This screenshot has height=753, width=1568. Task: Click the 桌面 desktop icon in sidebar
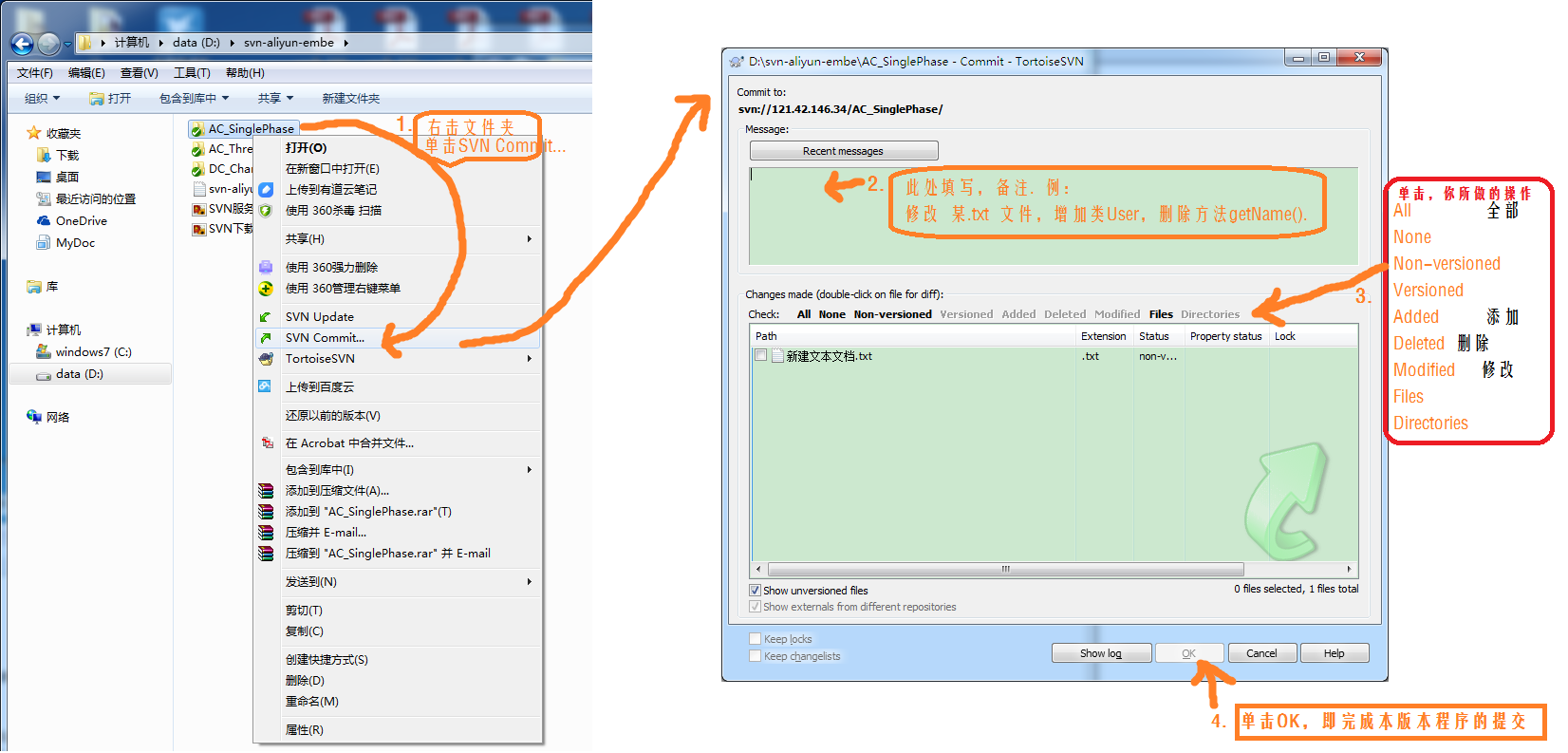(44, 177)
